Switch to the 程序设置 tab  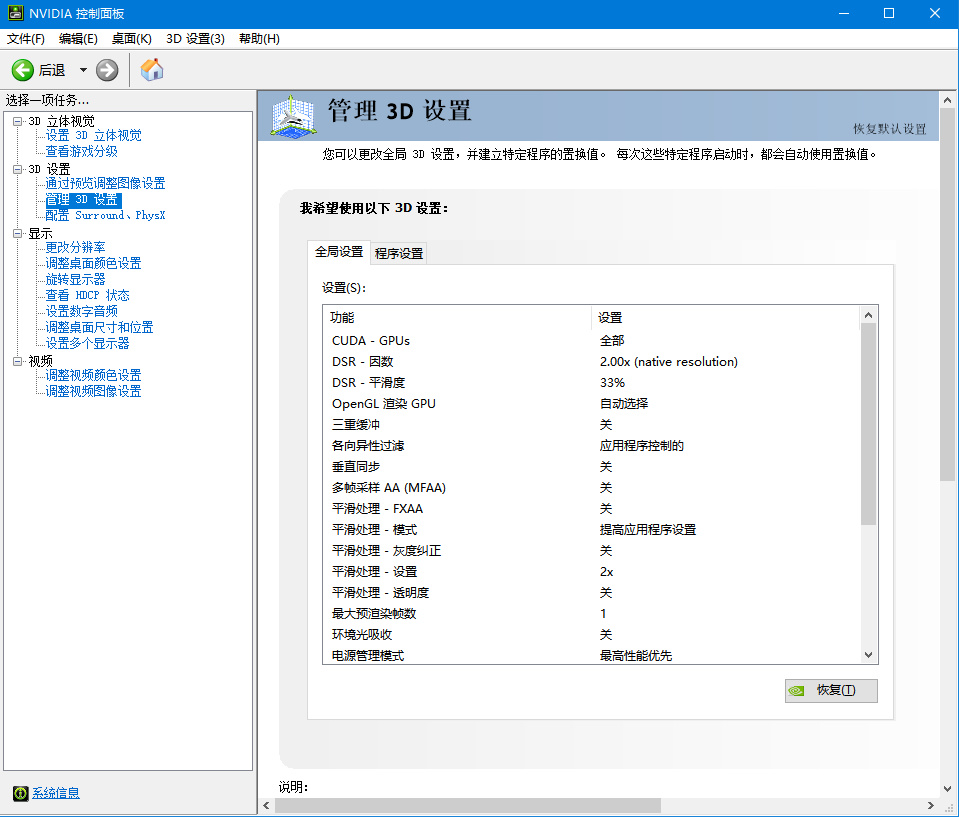pos(399,253)
